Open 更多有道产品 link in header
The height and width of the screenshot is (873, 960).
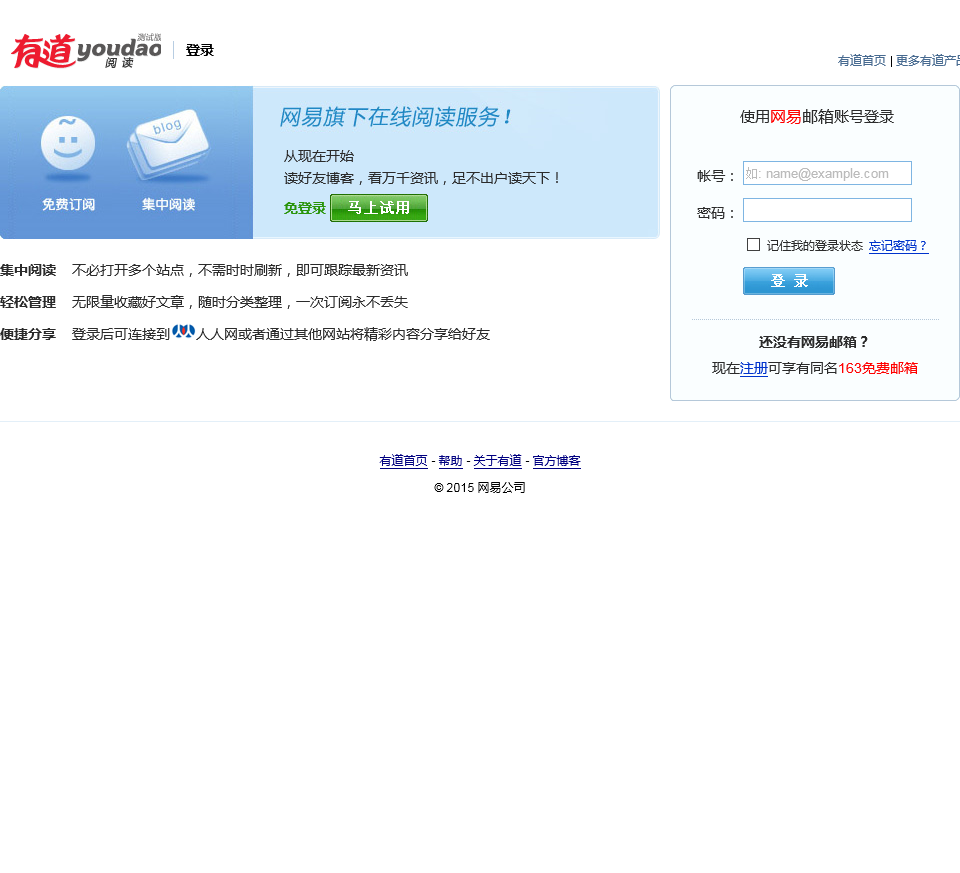tap(928, 61)
